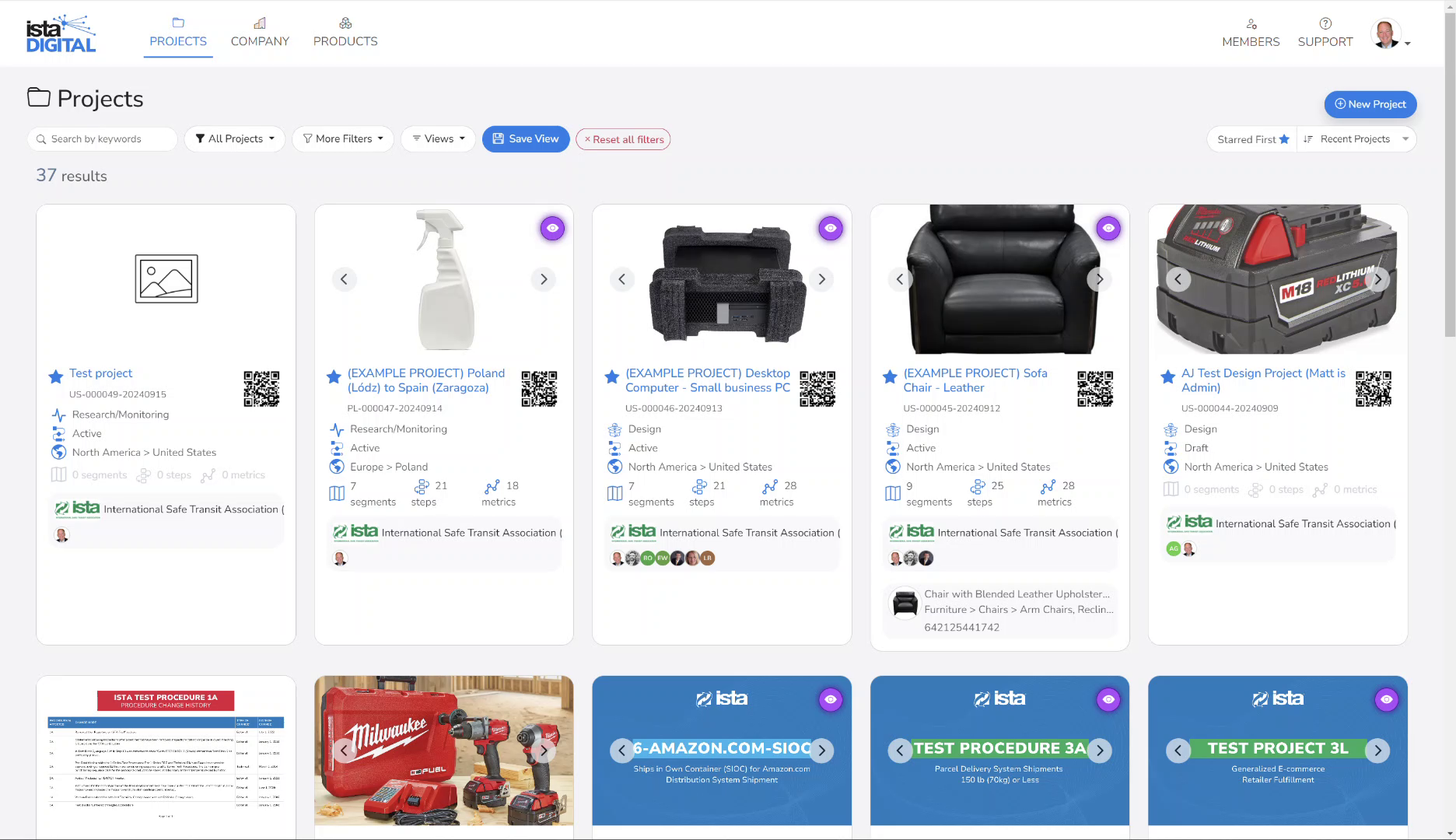Show previous image on Test Procedure 3A card
Screen dimensions: 1456x840
(900, 751)
